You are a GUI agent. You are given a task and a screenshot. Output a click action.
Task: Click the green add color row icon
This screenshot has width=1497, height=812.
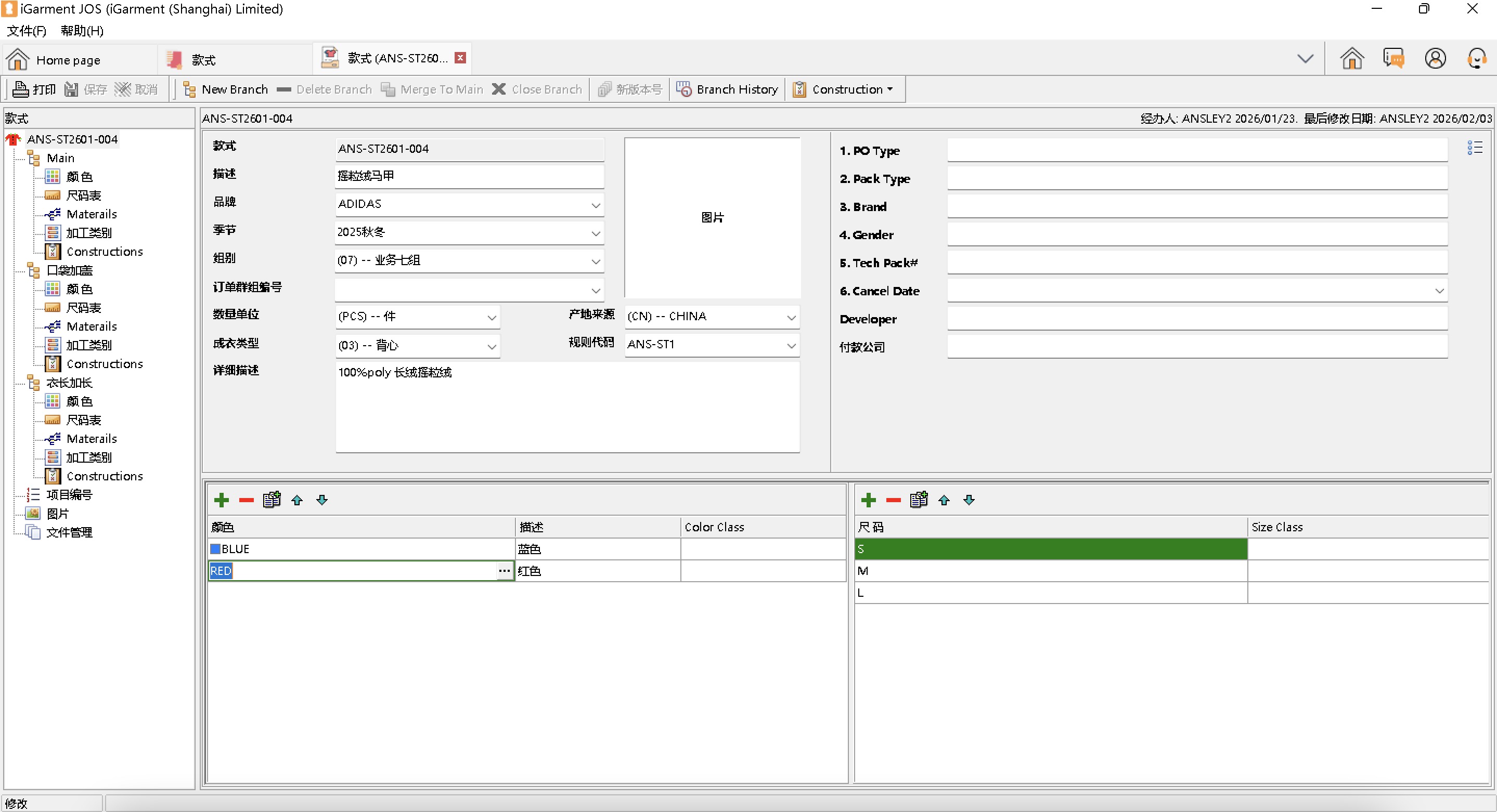[222, 500]
